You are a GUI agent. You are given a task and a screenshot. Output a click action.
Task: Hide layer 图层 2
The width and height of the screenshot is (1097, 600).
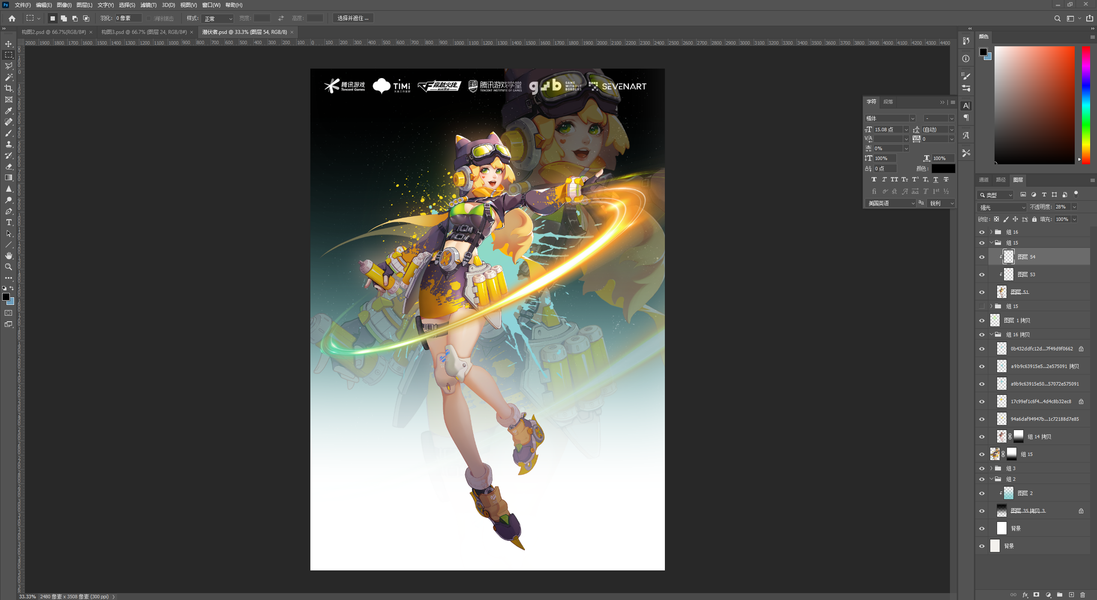tap(982, 493)
